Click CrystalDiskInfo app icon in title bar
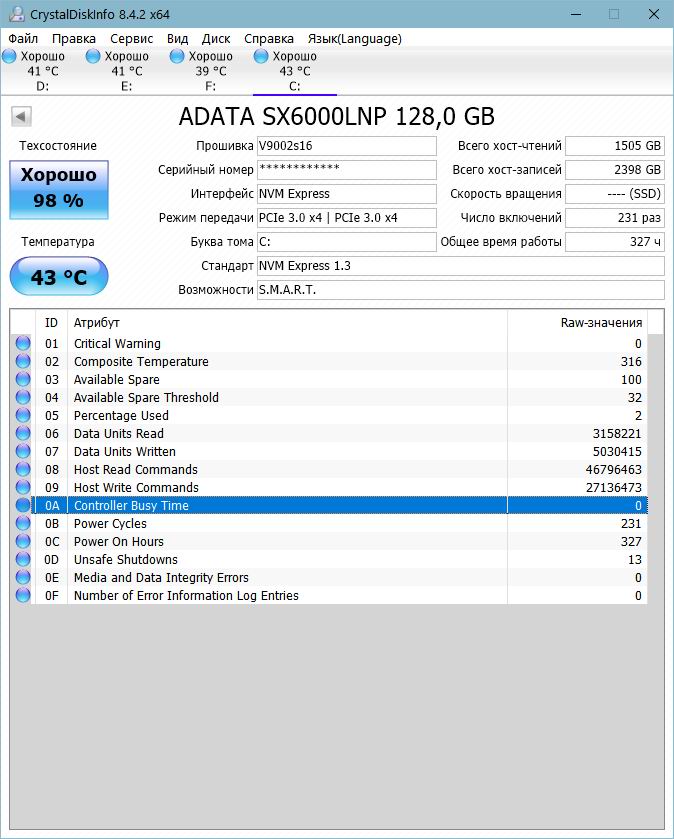Screen dimensions: 674x839 point(17,14)
